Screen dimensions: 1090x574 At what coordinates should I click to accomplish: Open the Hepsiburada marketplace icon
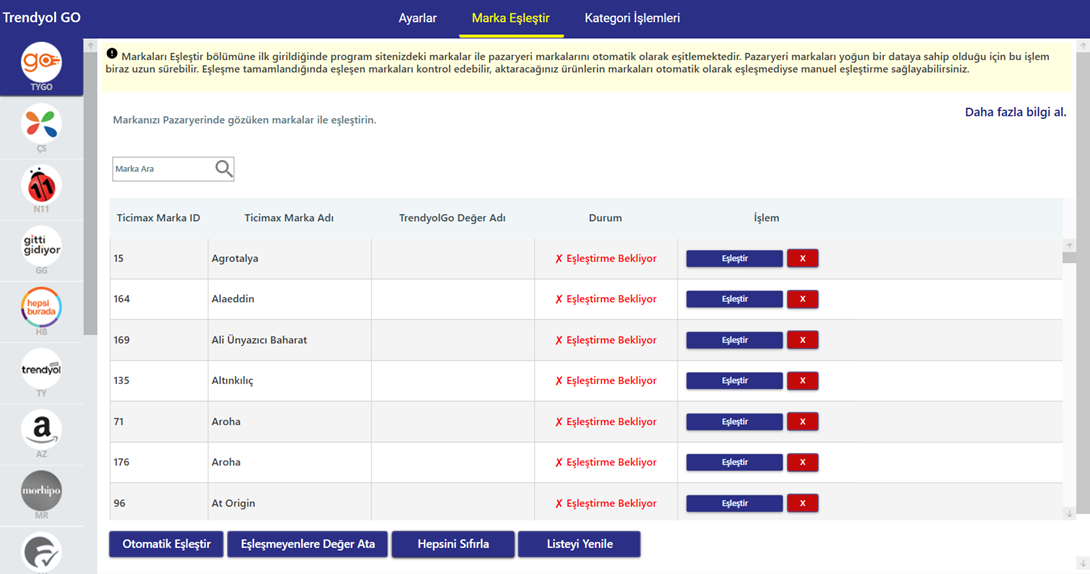(41, 307)
